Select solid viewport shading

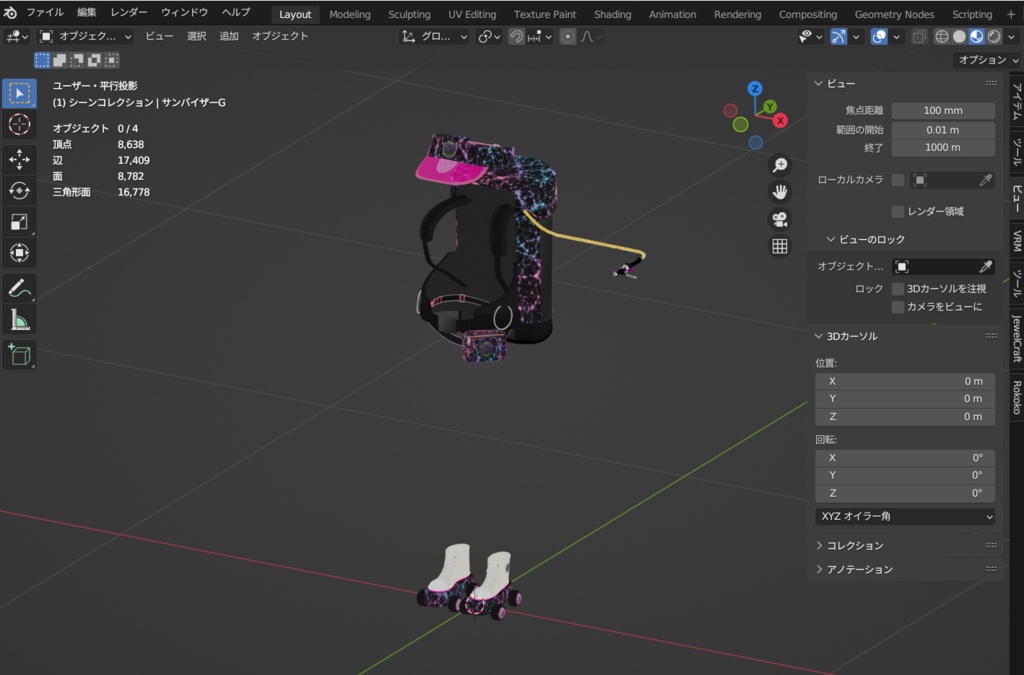pos(959,37)
